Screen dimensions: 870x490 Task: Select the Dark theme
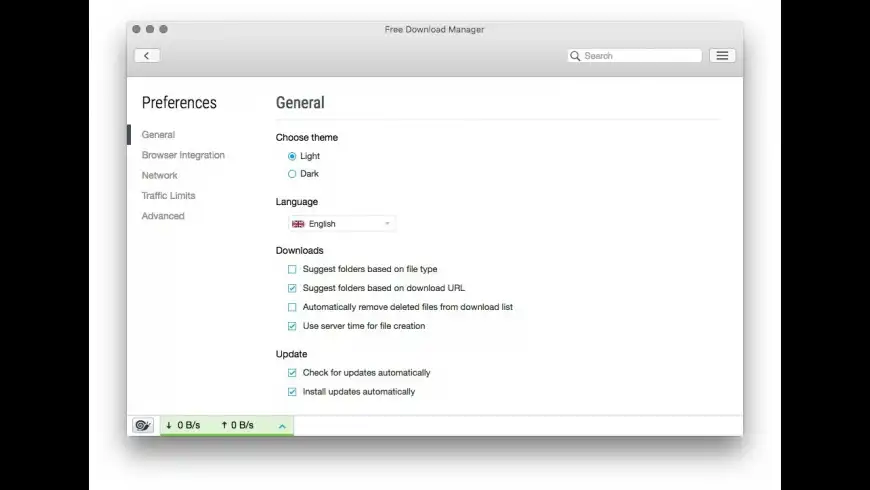click(x=292, y=174)
